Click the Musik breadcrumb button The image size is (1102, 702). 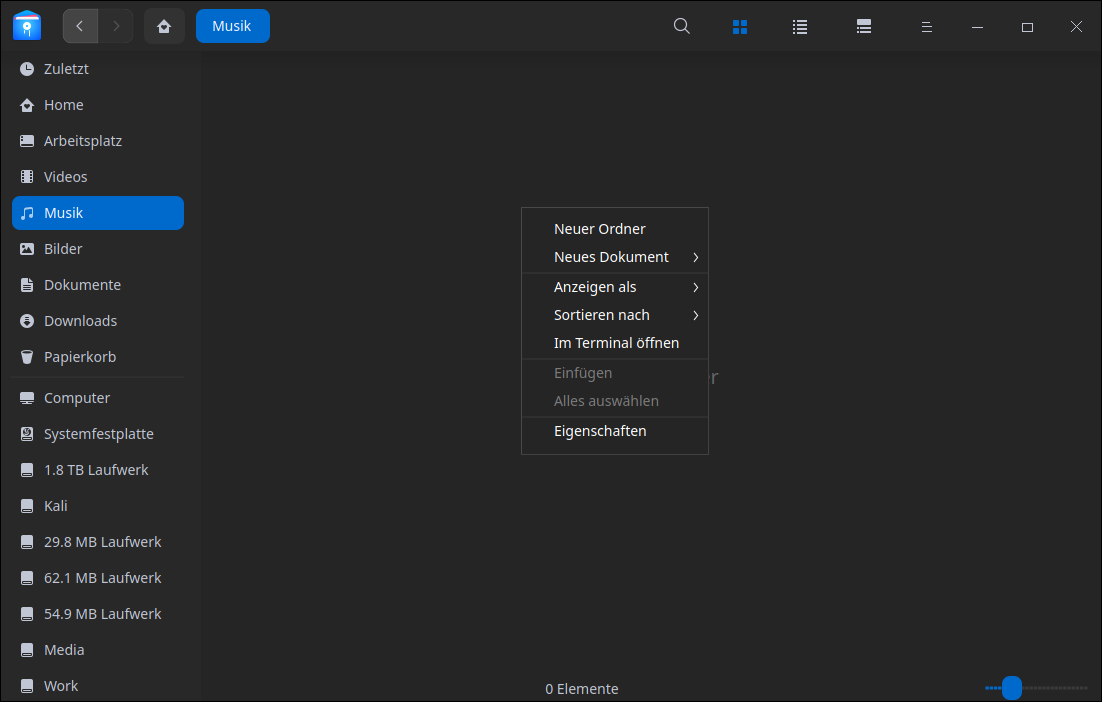232,26
